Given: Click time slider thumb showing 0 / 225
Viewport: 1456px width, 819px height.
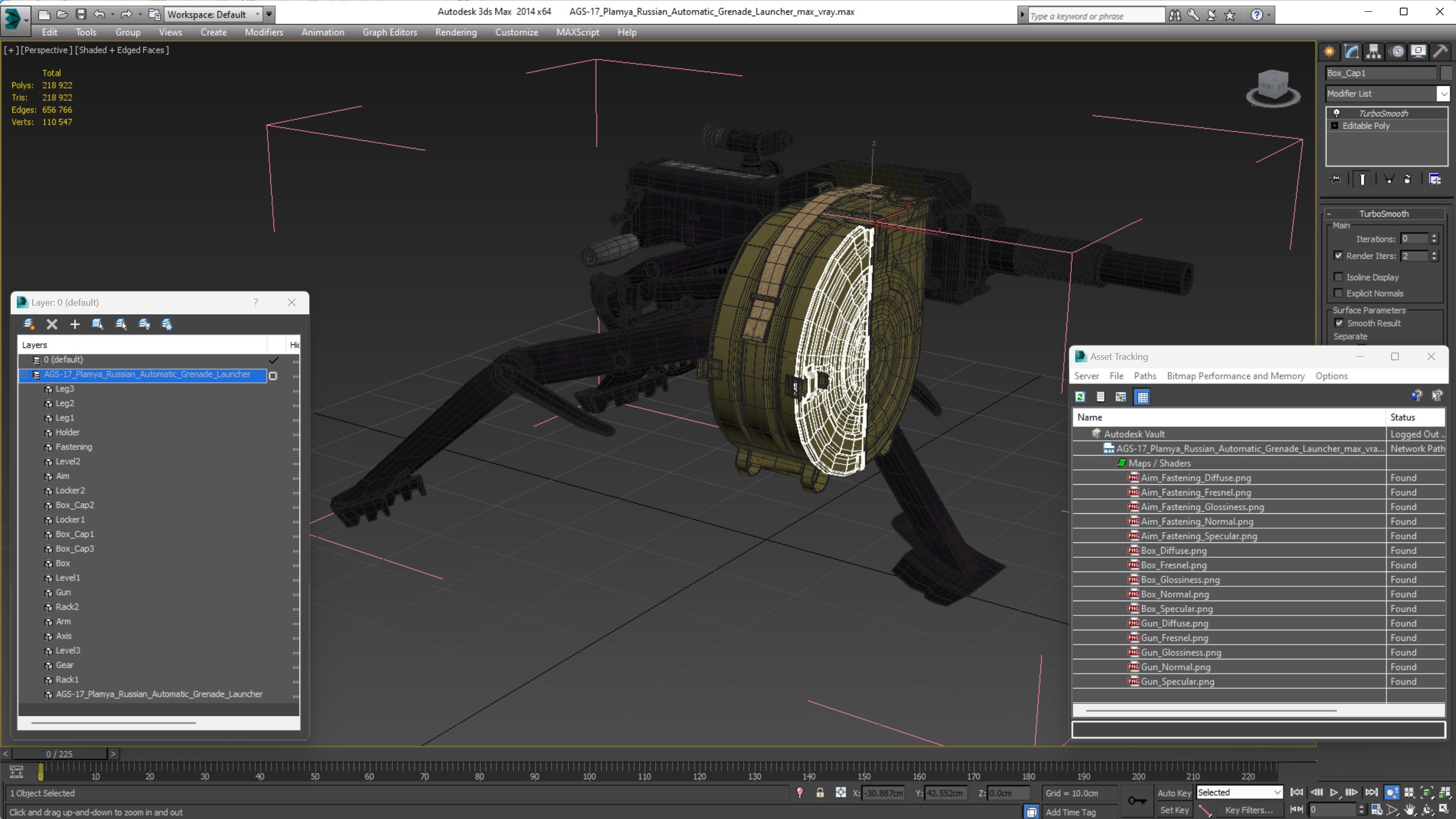Looking at the screenshot, I should click(x=59, y=754).
